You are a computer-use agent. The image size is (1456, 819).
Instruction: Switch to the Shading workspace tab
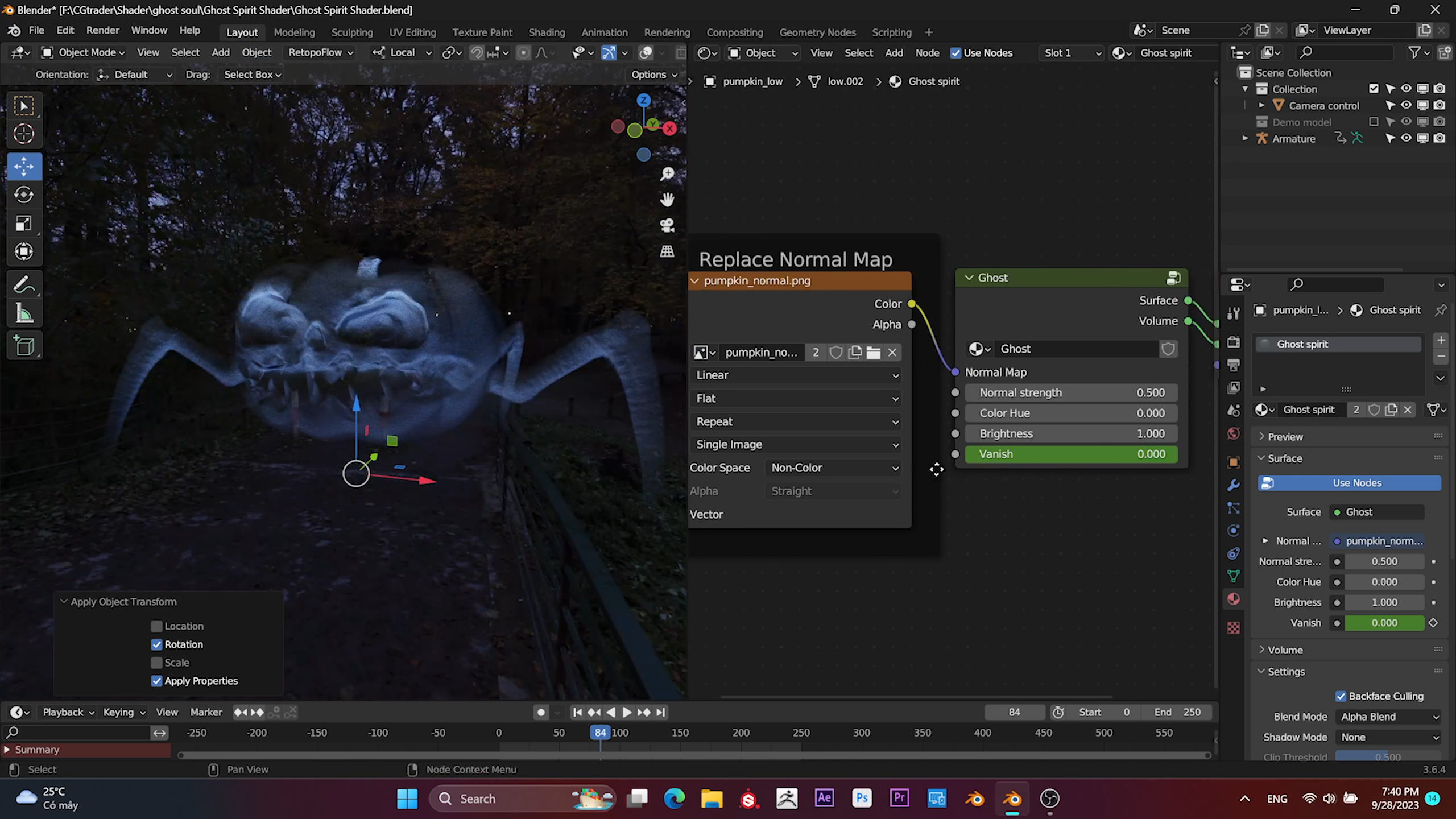(547, 32)
